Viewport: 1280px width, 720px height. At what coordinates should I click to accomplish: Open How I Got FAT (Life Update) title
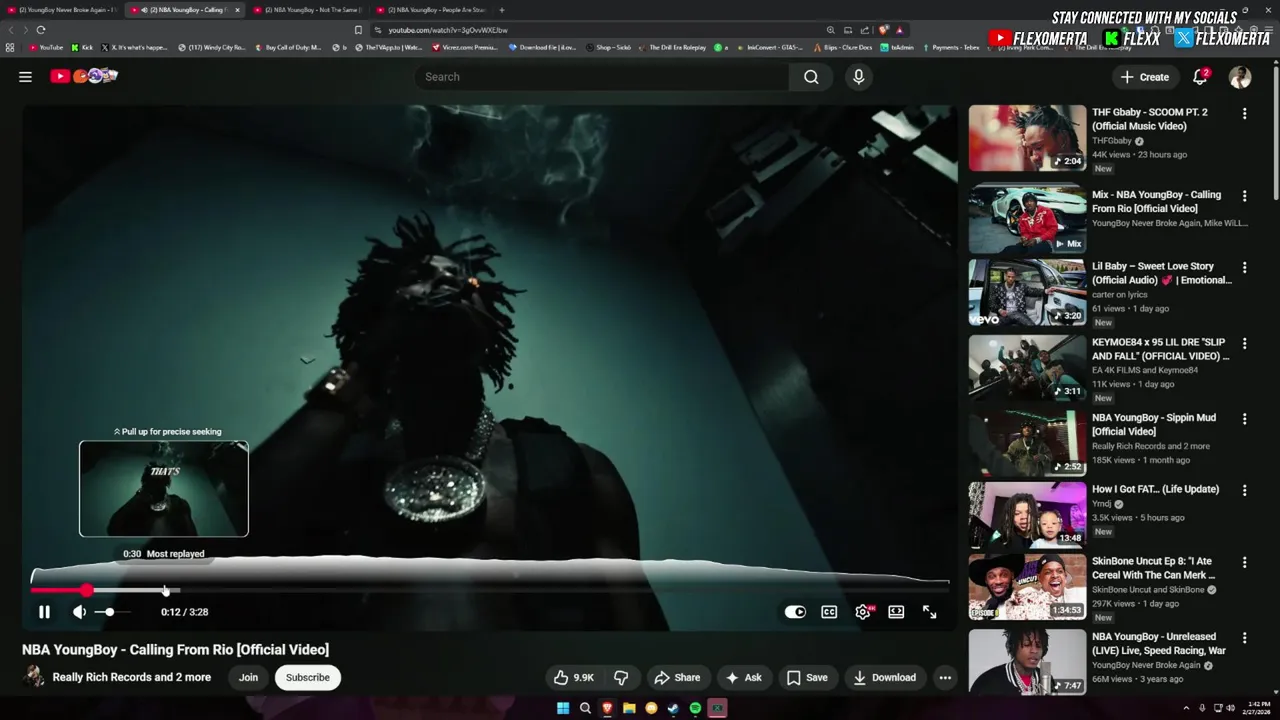coord(1155,489)
